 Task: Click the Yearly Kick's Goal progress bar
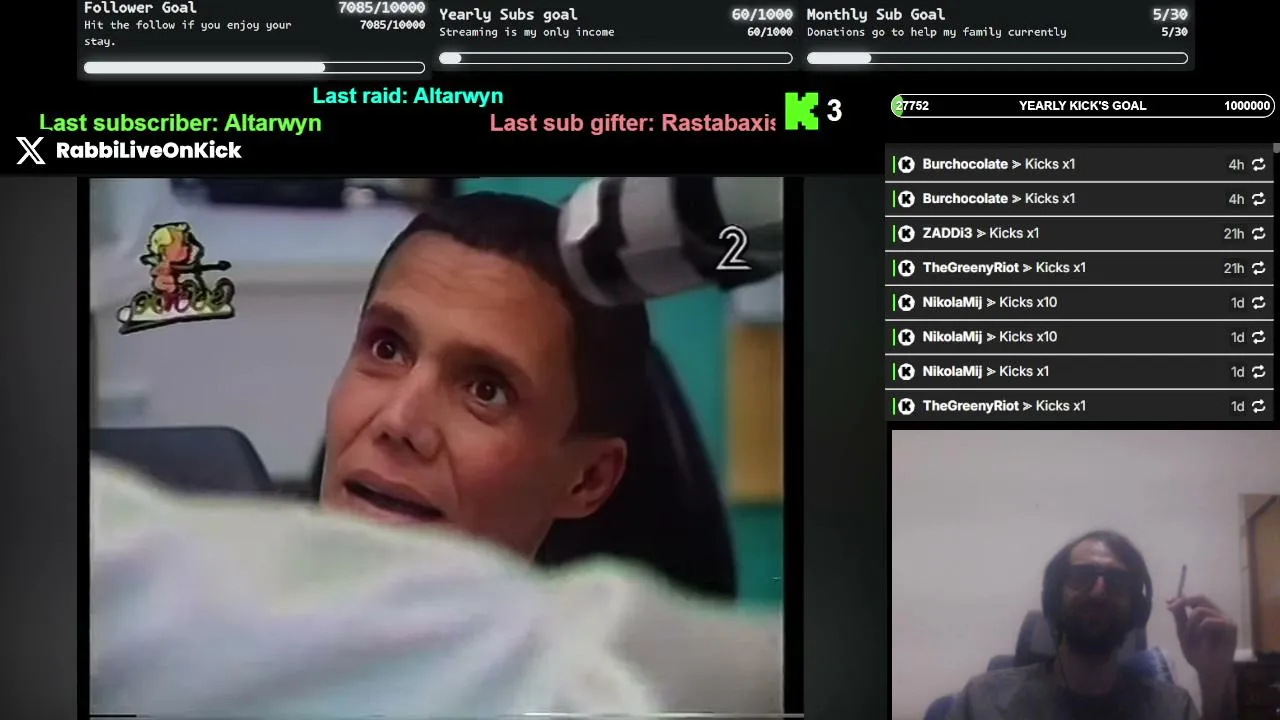[1082, 106]
